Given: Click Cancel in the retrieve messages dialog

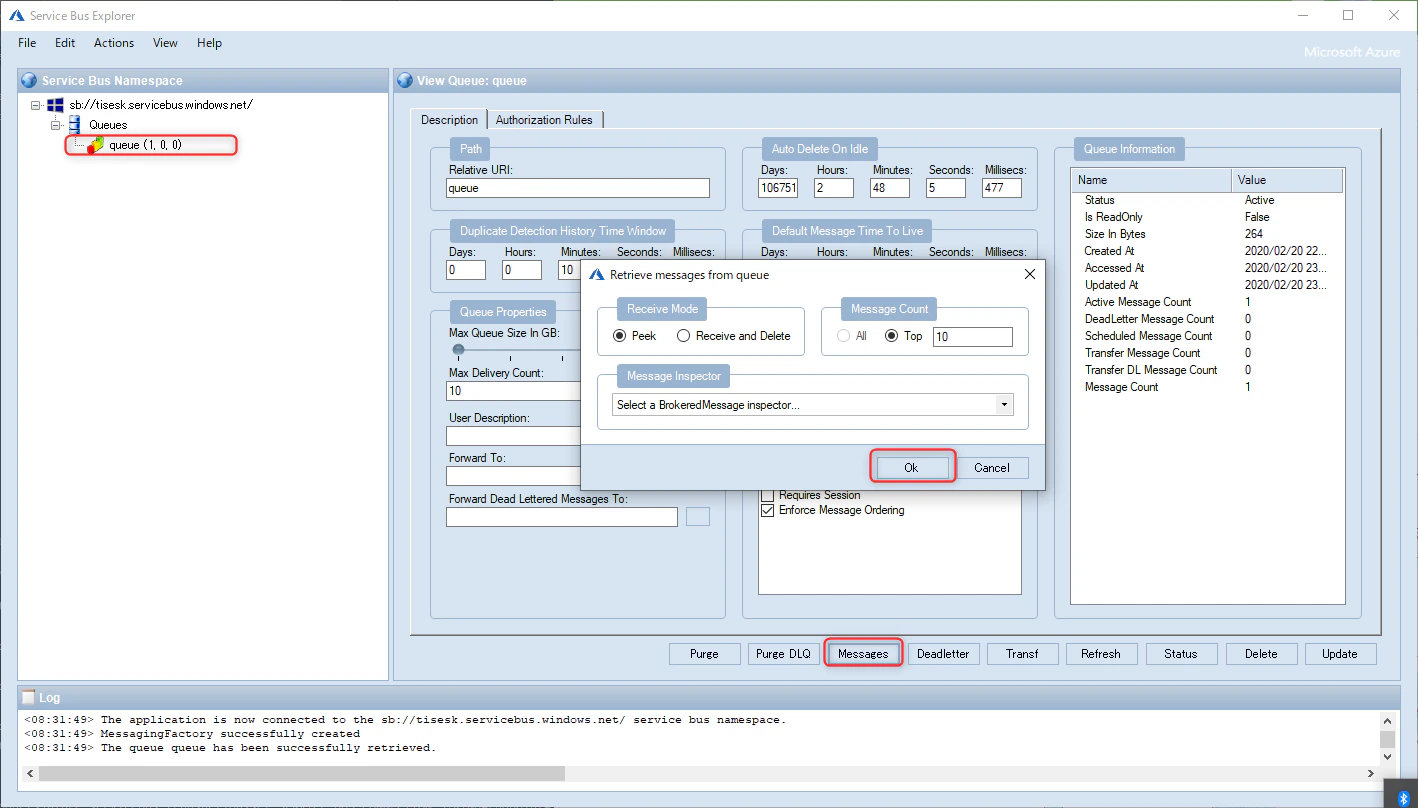Looking at the screenshot, I should pos(992,467).
